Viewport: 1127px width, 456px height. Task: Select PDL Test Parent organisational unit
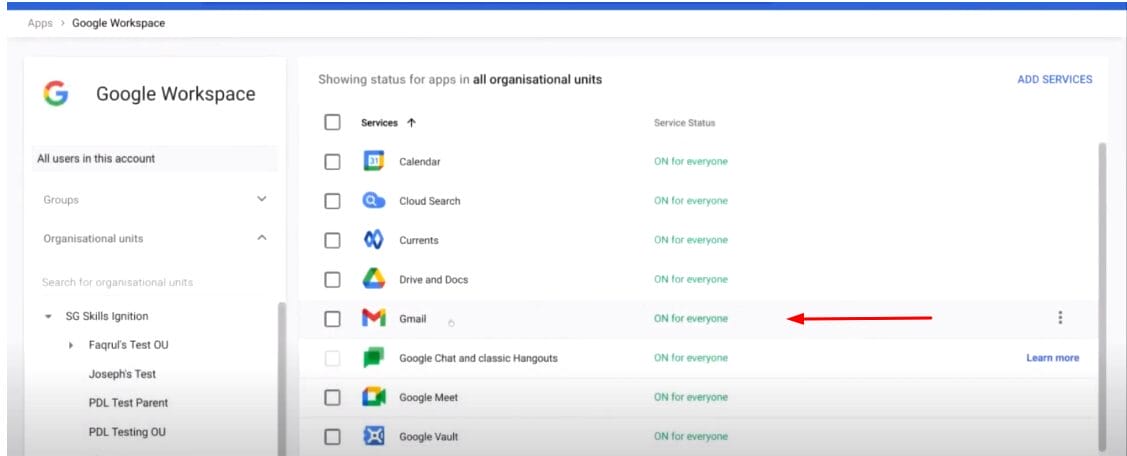pos(128,403)
